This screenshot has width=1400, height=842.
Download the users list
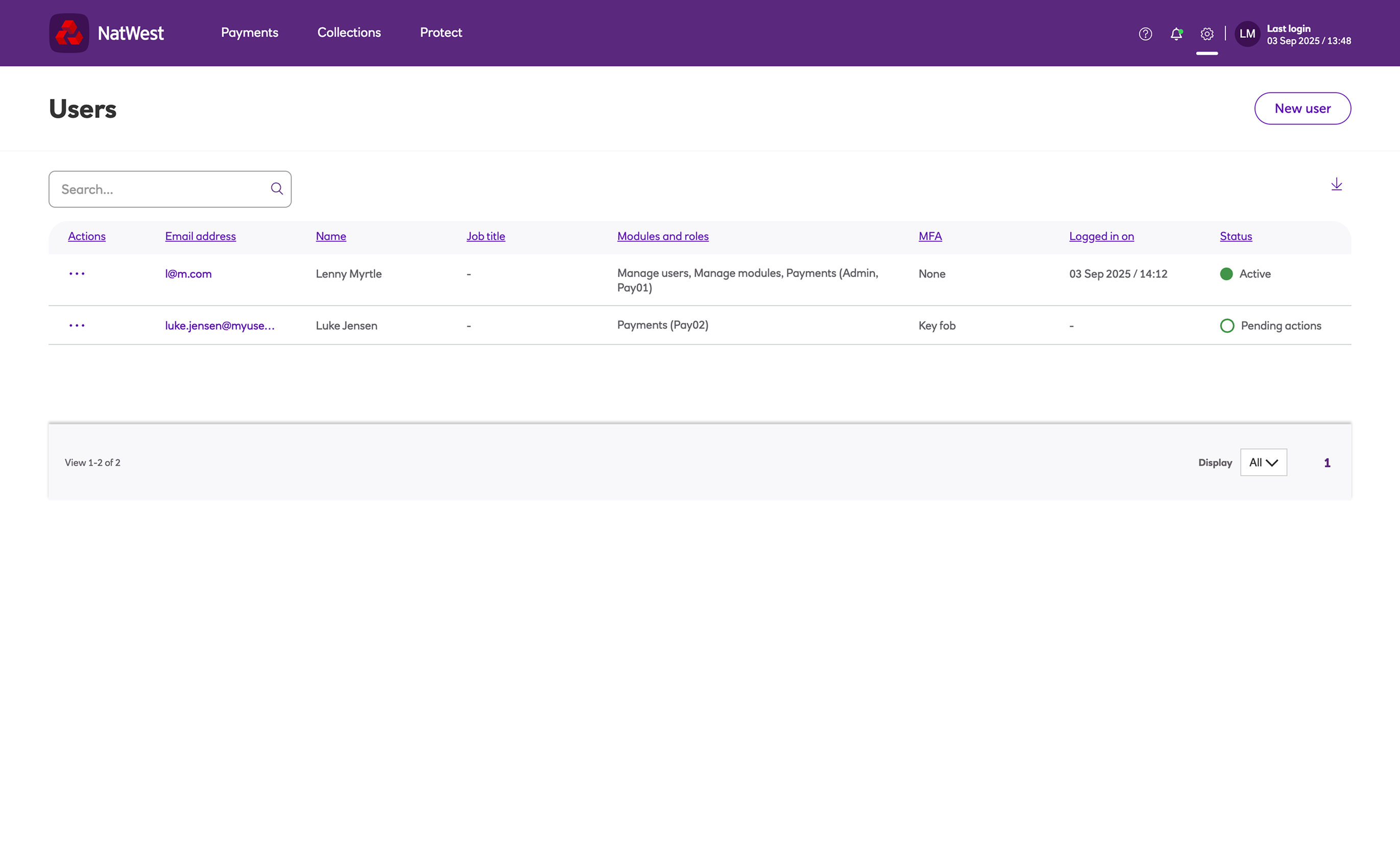1336,184
